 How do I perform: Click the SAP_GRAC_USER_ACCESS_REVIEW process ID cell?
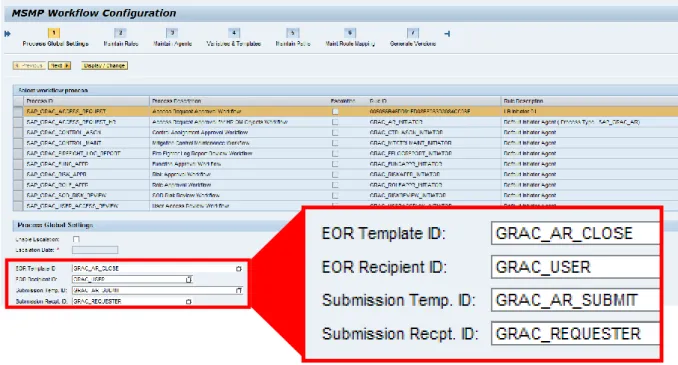[86, 206]
